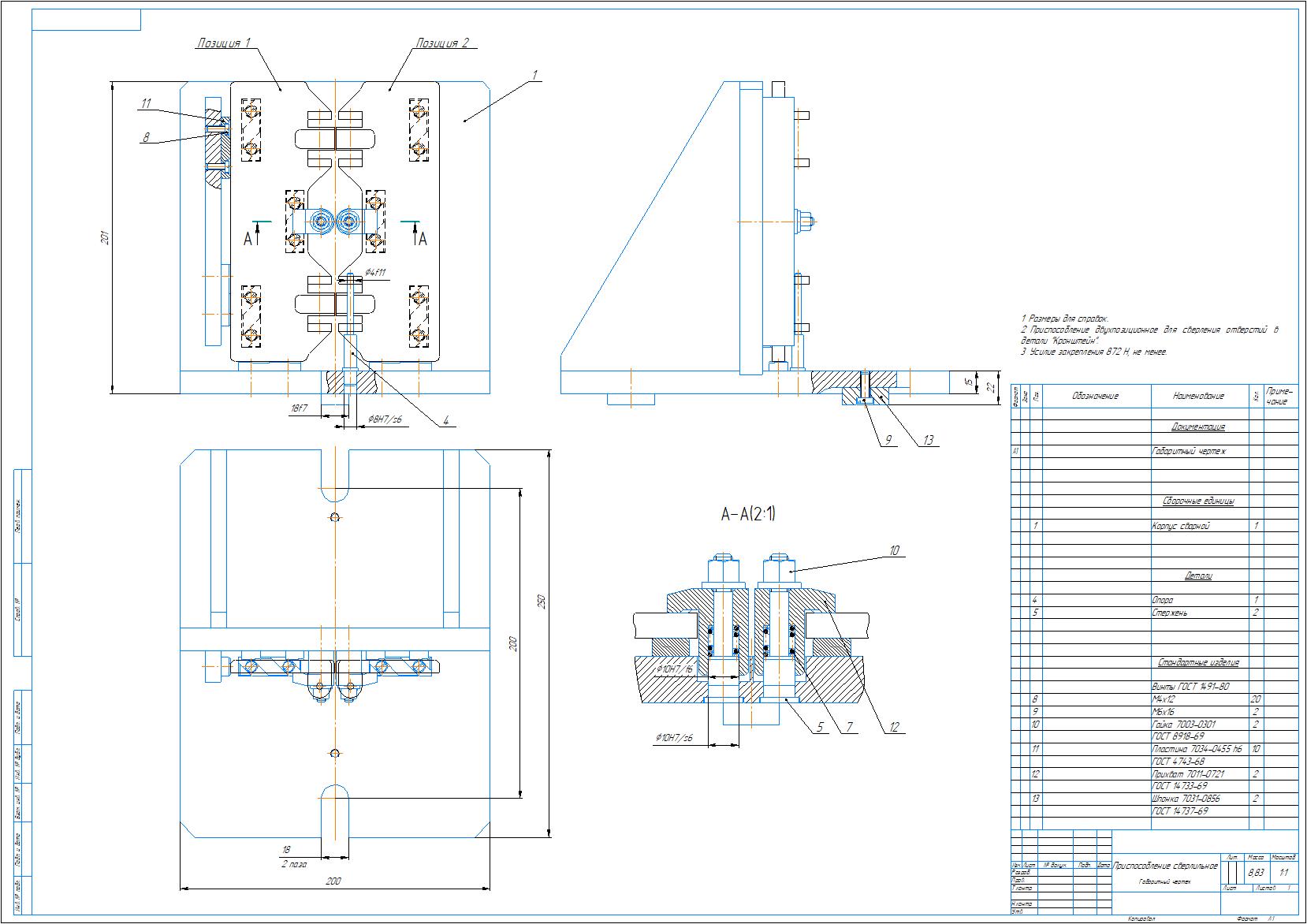1307x924 pixels.
Task: Select the 'Ø4f11' diameter annotation
Action: tap(374, 273)
